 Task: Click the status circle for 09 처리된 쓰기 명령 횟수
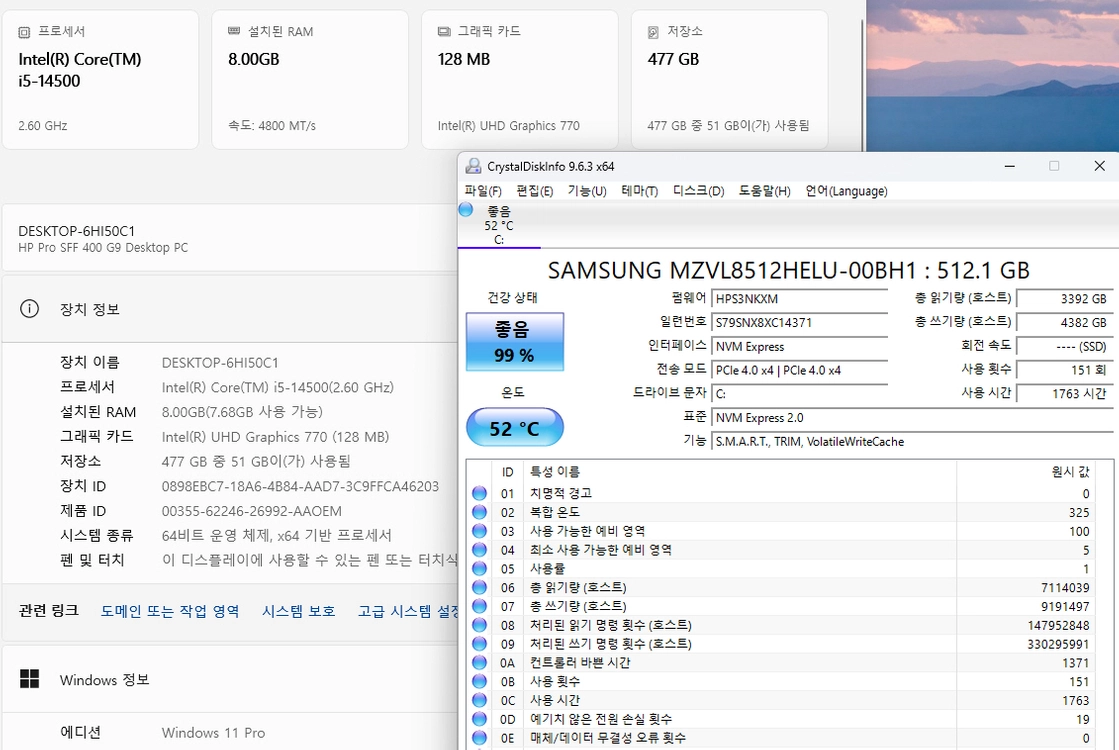480,644
